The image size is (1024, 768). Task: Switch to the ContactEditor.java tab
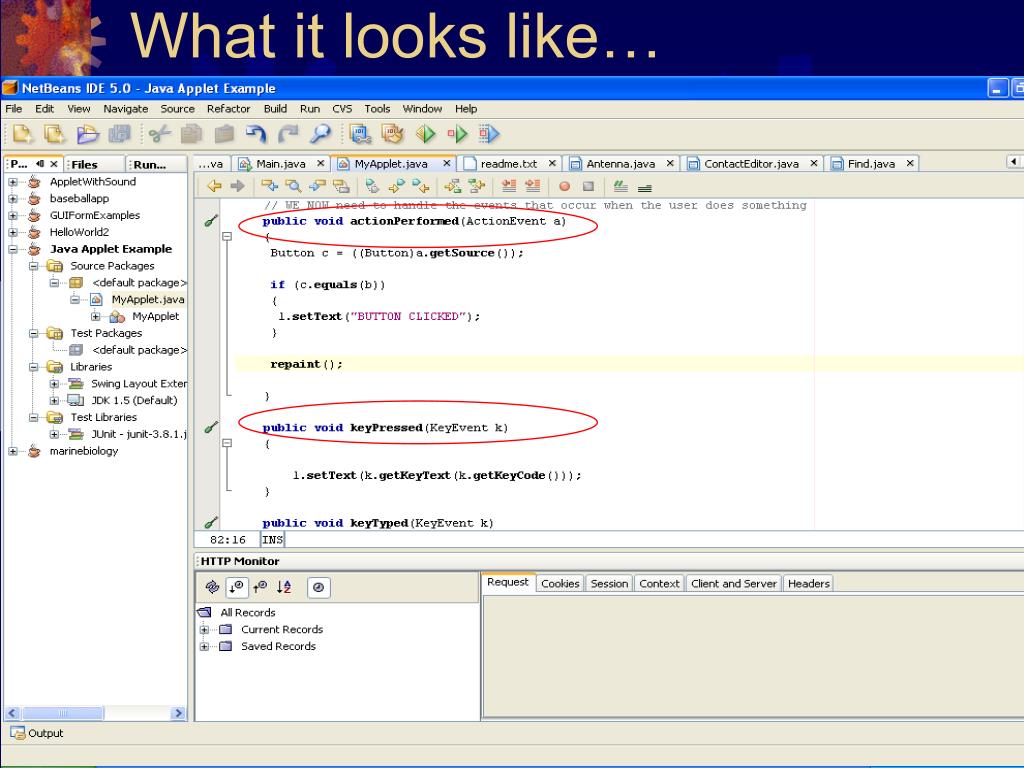click(751, 163)
